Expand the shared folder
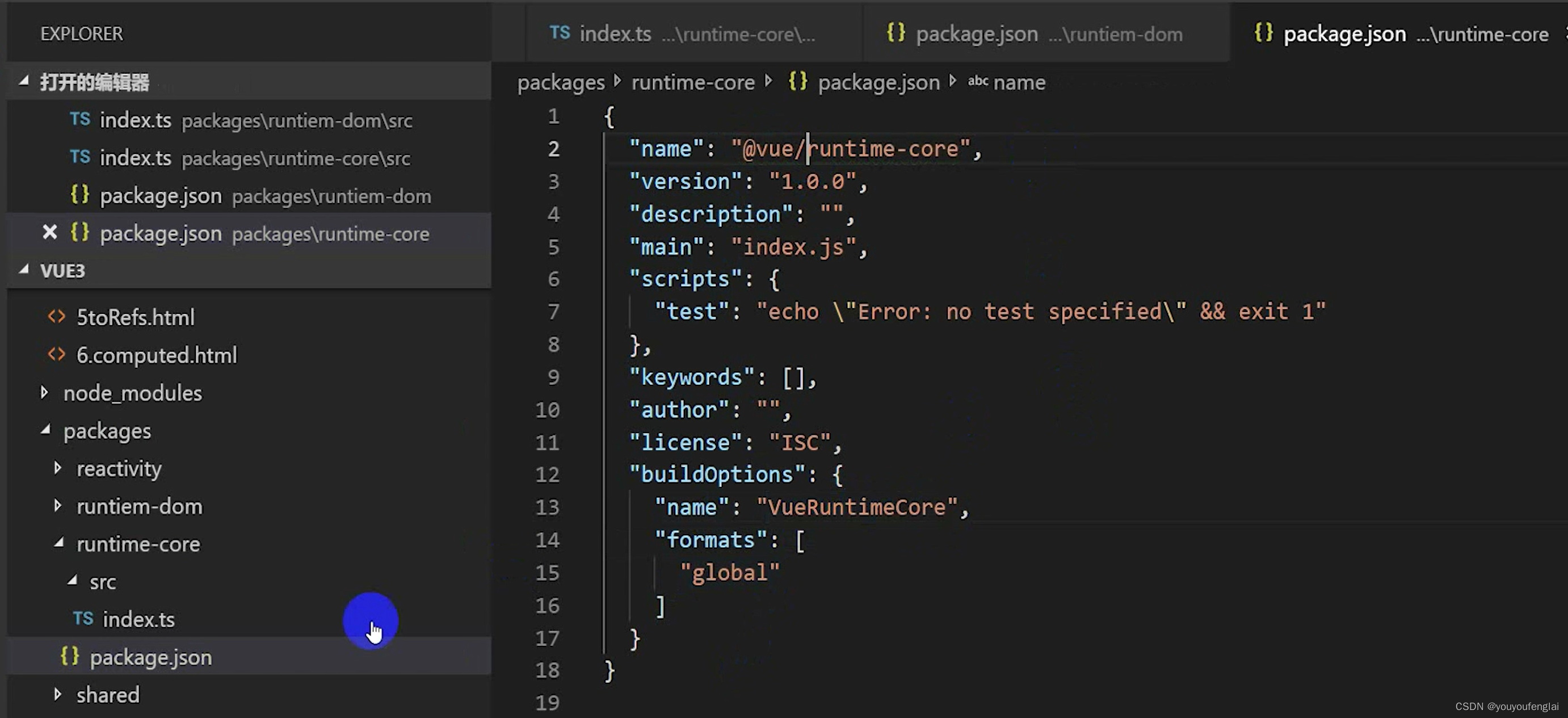 click(58, 694)
